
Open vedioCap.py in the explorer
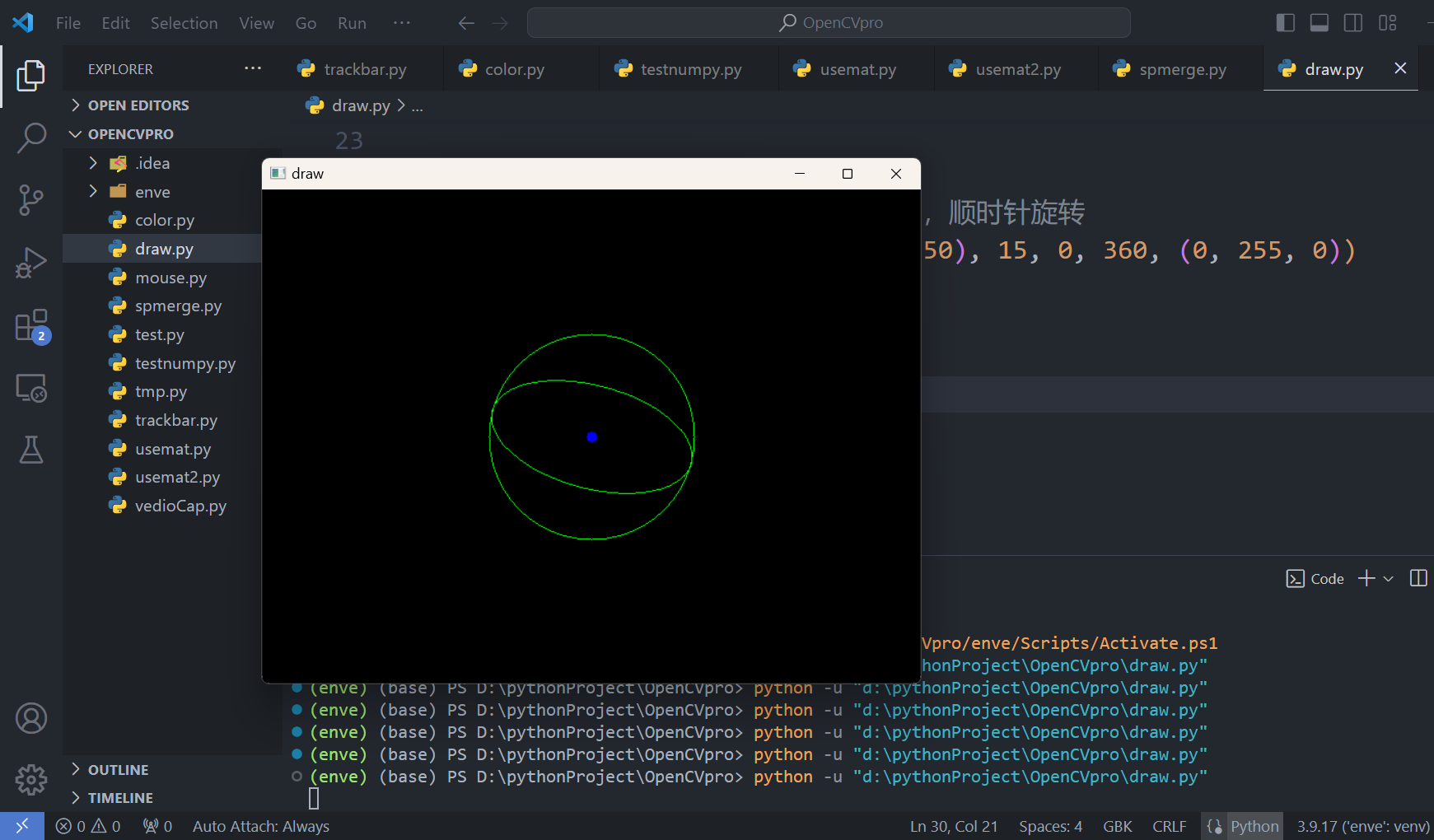coord(180,506)
